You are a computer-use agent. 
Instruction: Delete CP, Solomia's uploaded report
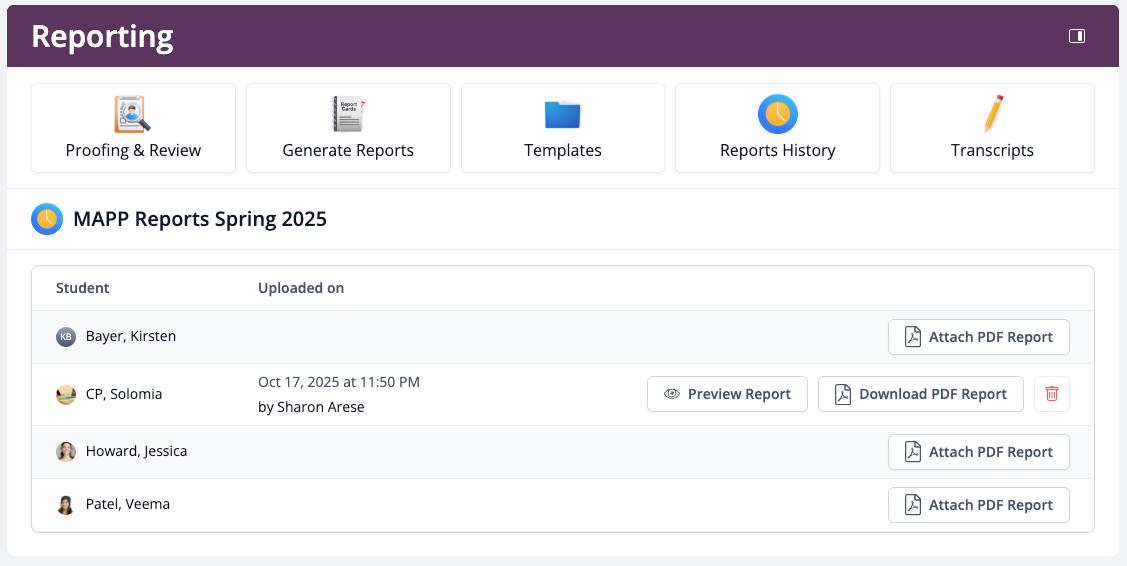(1051, 394)
